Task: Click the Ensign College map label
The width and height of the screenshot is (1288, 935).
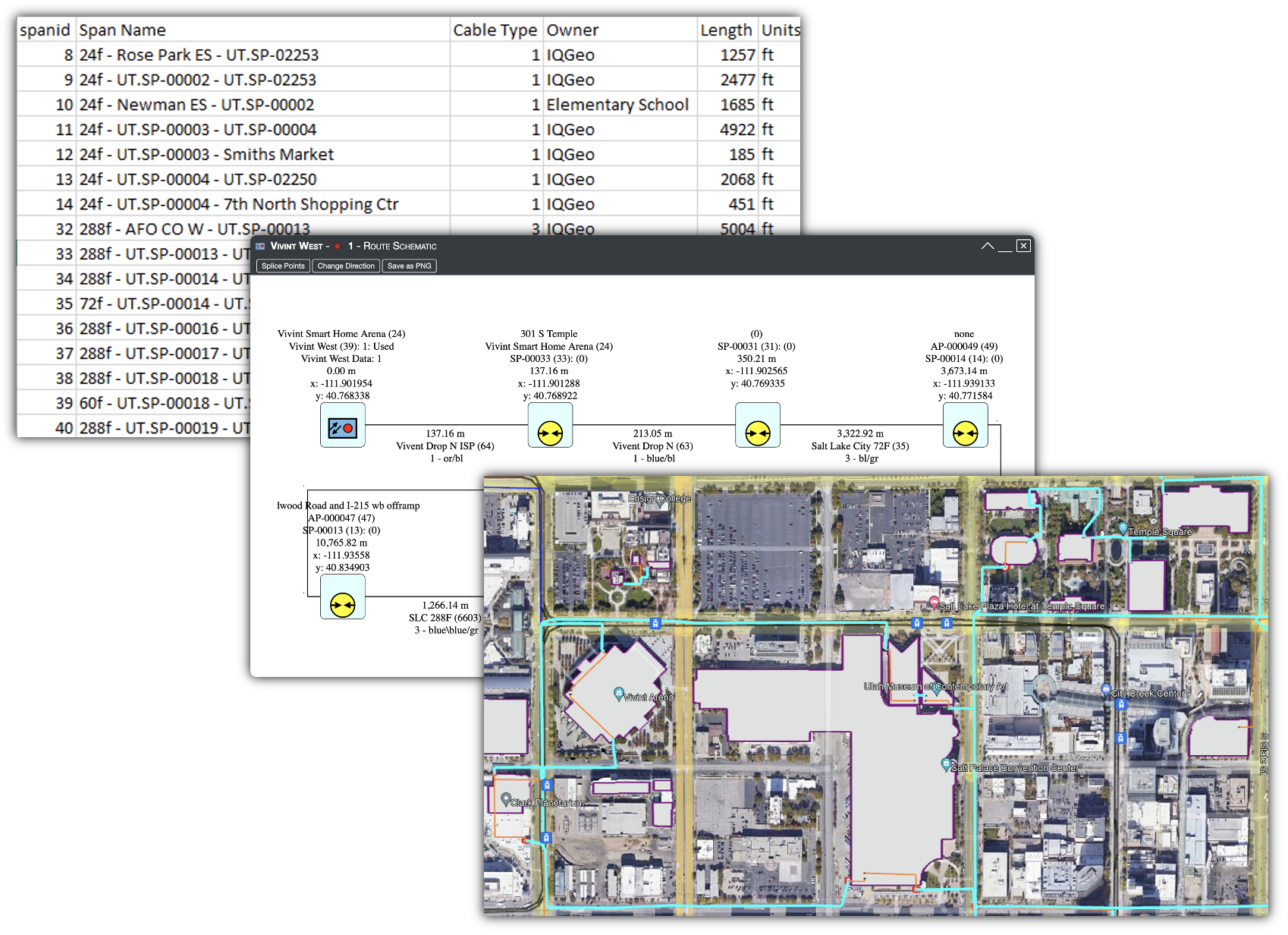Action: (x=659, y=499)
